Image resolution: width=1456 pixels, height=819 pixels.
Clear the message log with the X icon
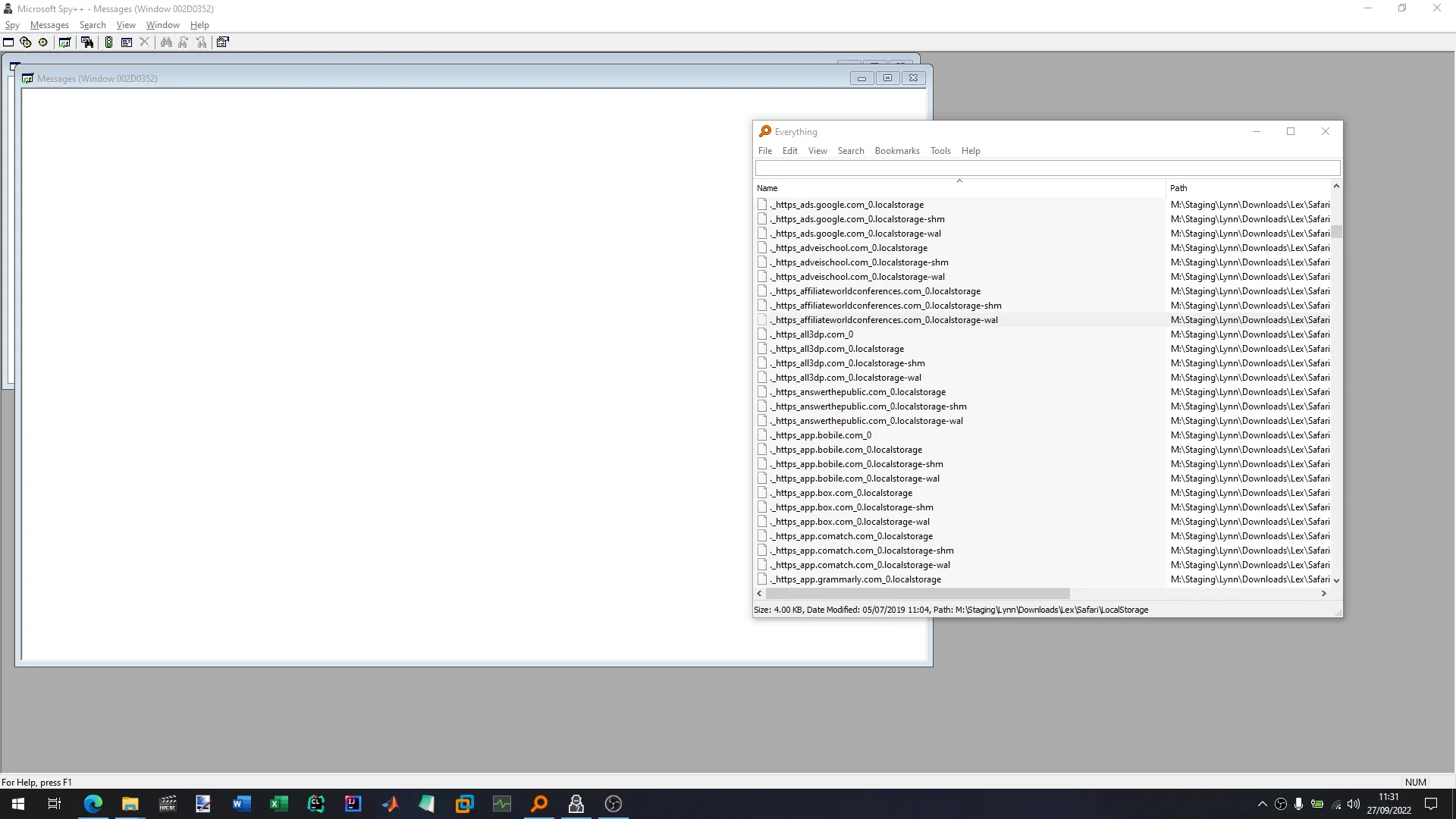tap(145, 42)
